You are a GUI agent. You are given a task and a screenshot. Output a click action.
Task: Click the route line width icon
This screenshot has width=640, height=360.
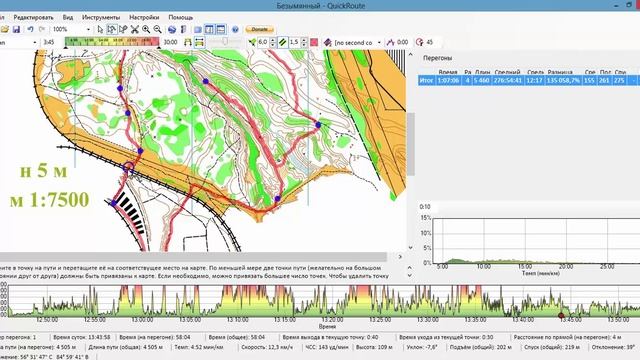pyautogui.click(x=252, y=42)
